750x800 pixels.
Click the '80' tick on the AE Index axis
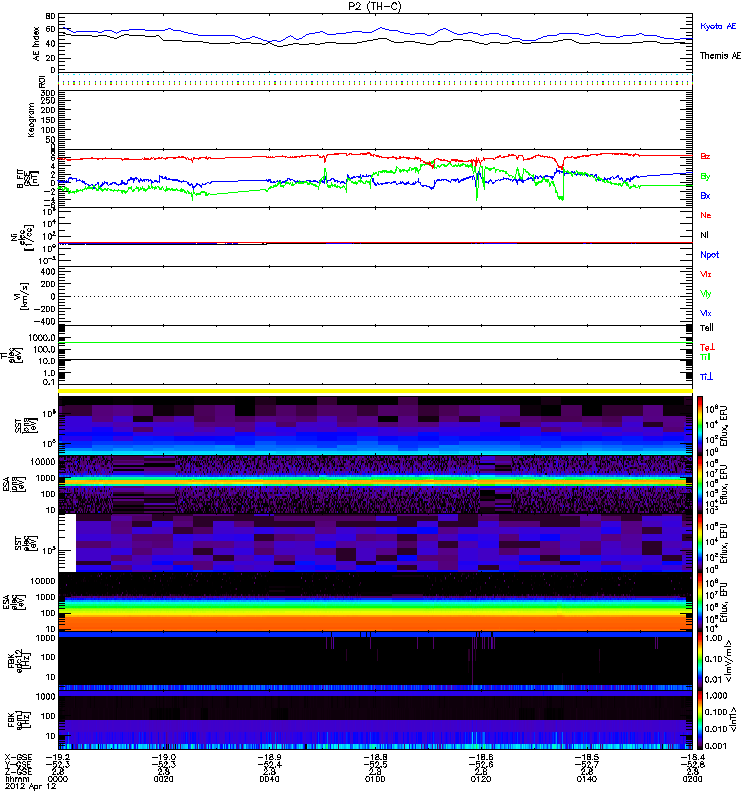point(51,16)
